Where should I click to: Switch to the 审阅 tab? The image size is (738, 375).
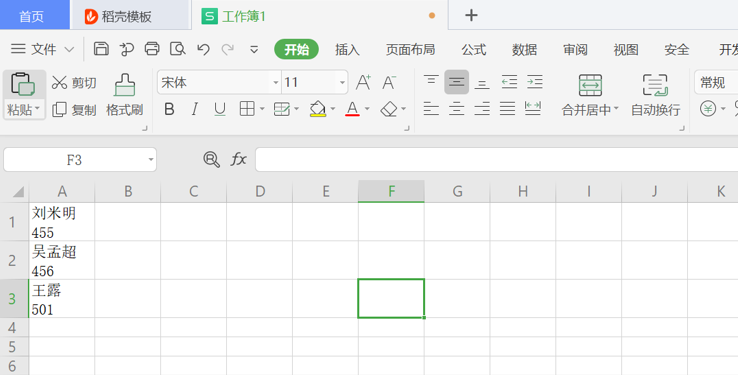click(x=575, y=49)
